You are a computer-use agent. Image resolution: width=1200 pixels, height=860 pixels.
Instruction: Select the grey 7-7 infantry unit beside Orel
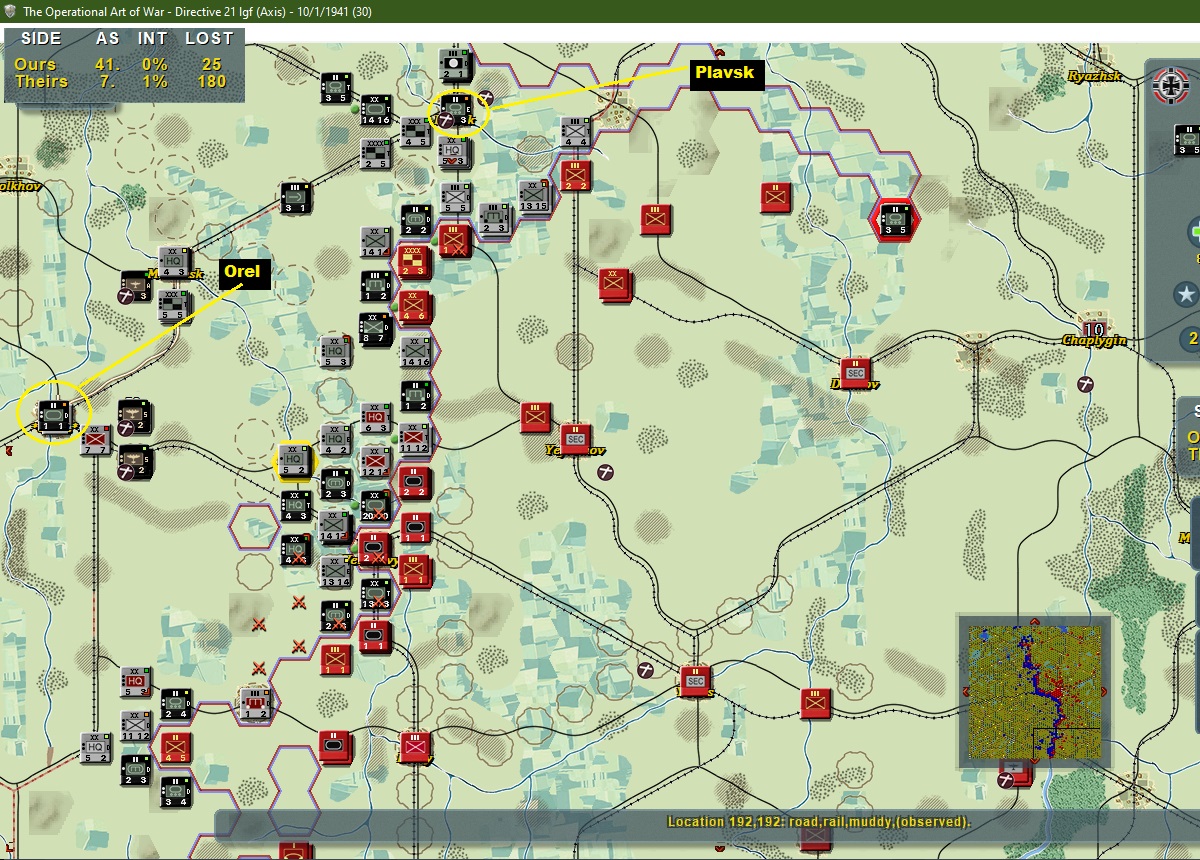(x=97, y=440)
